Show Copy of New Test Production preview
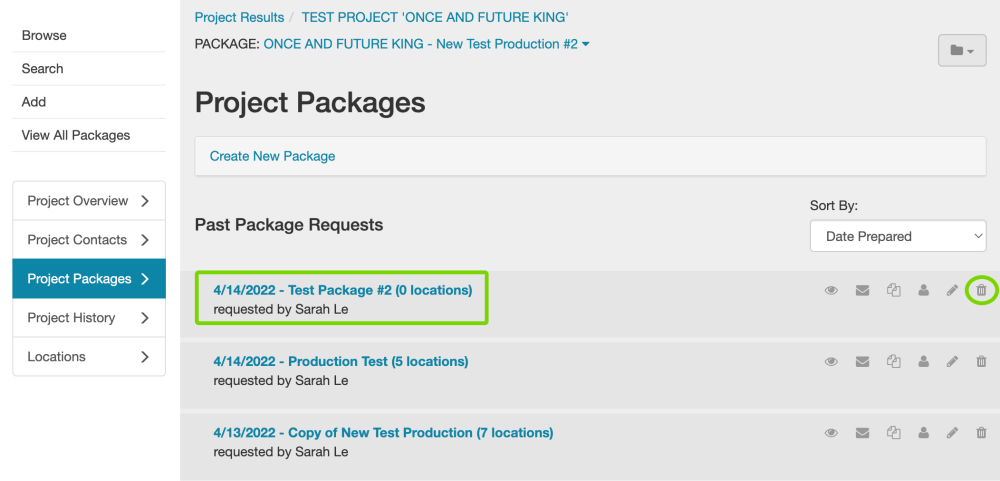 831,433
